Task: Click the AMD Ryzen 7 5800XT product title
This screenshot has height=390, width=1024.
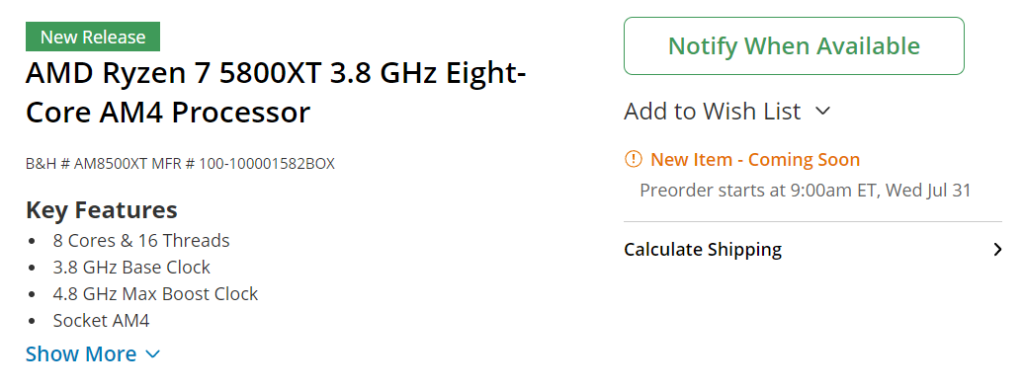Action: [x=276, y=93]
